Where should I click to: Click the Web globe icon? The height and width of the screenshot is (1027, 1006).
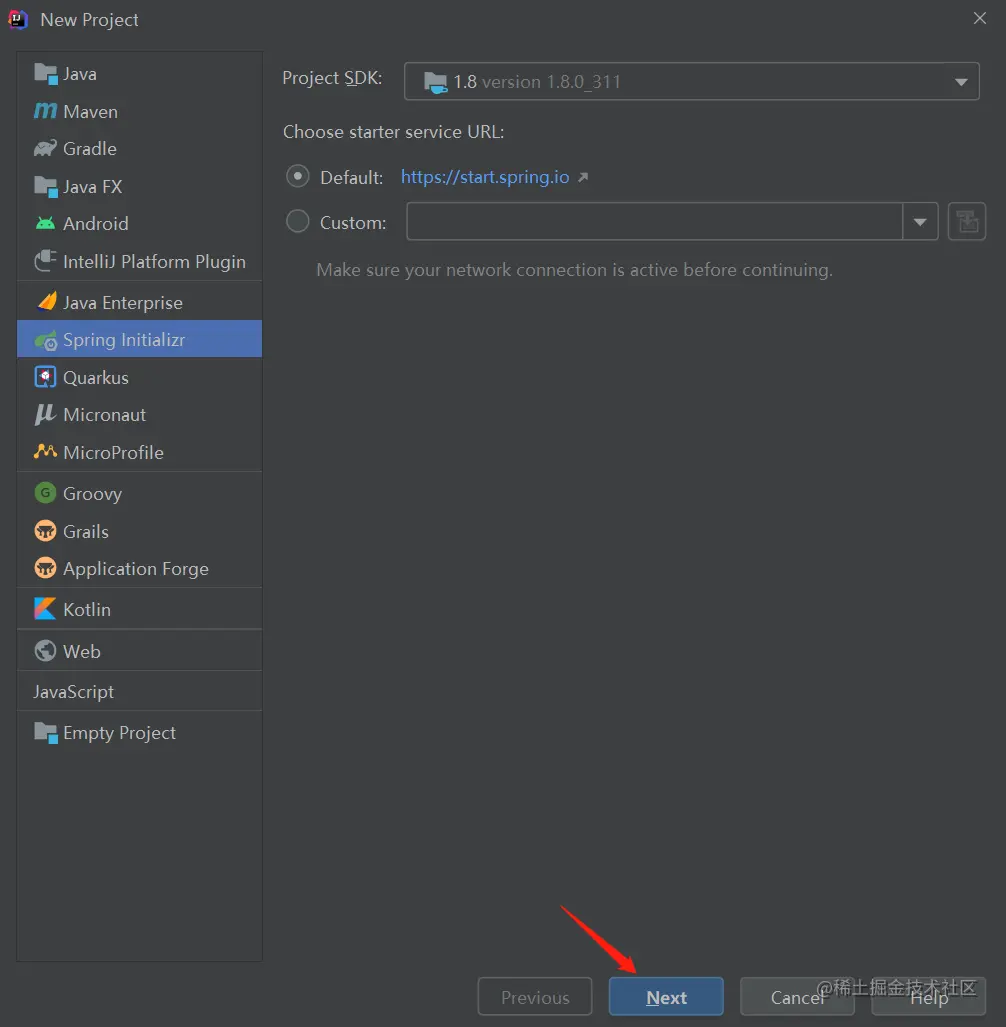tap(45, 650)
